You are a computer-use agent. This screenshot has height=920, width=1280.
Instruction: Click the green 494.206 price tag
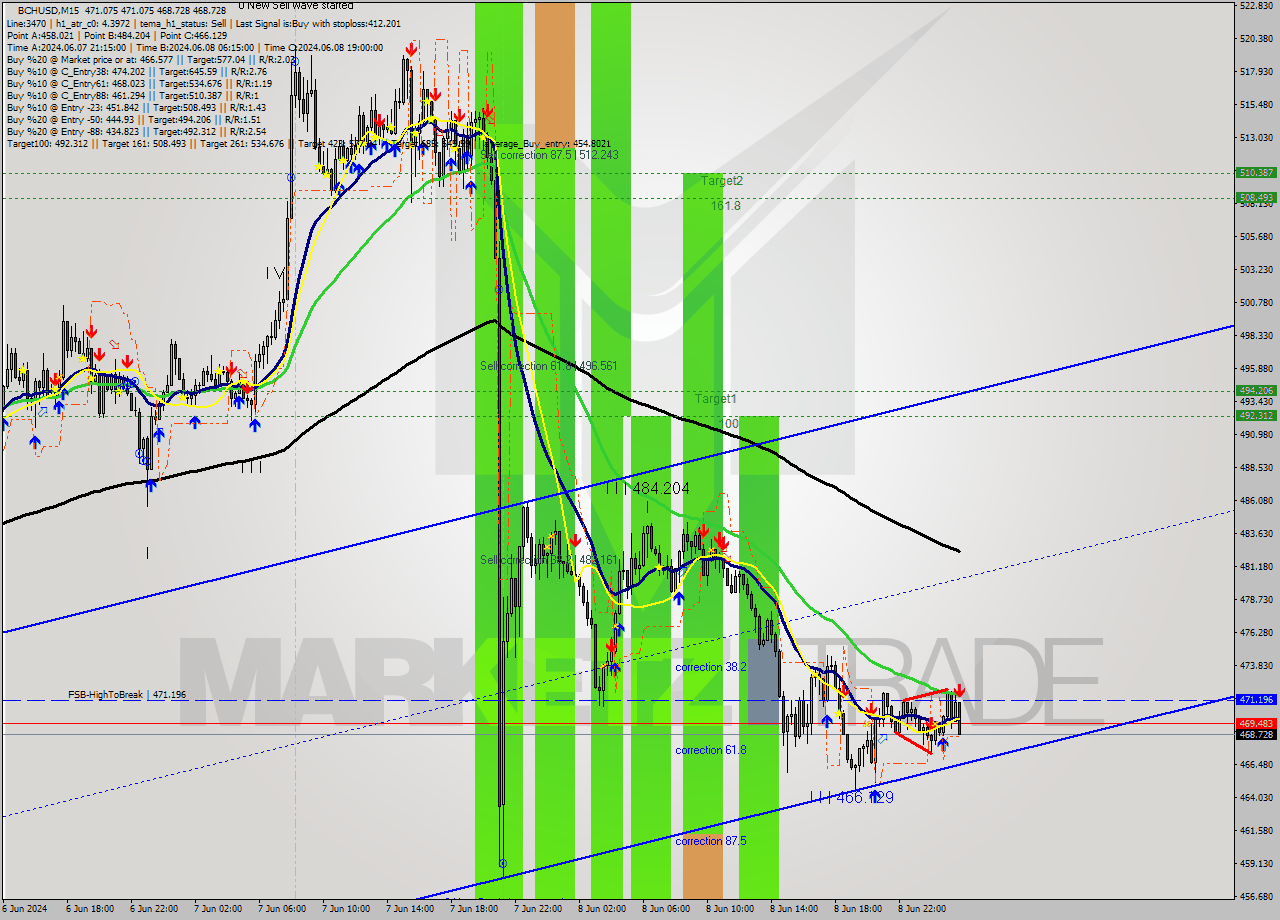click(x=1256, y=391)
